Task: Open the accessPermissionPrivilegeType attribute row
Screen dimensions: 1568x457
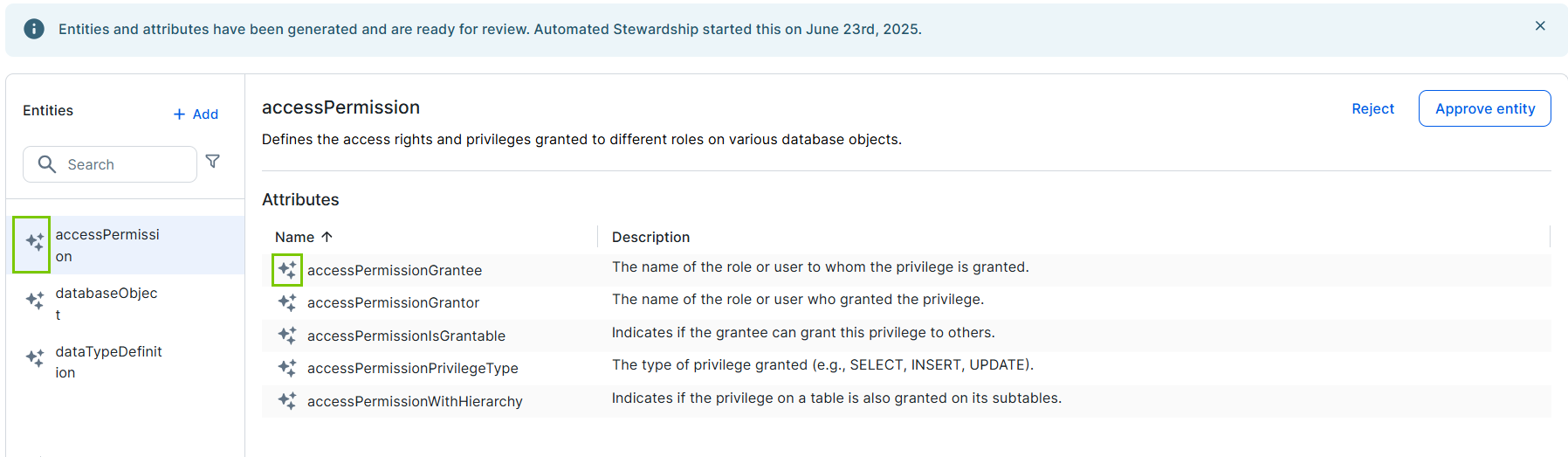Action: pos(412,368)
